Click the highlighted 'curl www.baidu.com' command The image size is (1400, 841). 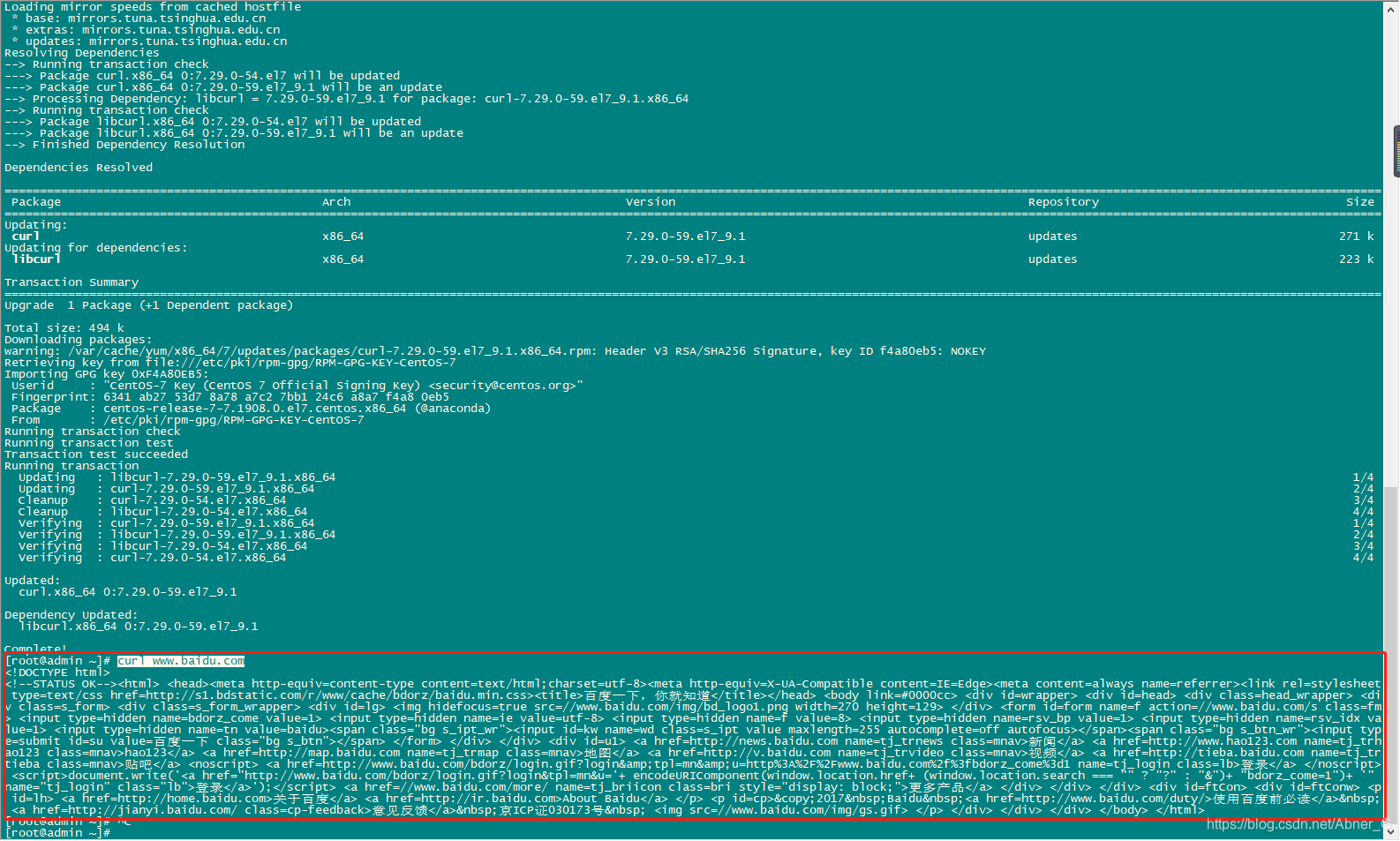point(181,661)
